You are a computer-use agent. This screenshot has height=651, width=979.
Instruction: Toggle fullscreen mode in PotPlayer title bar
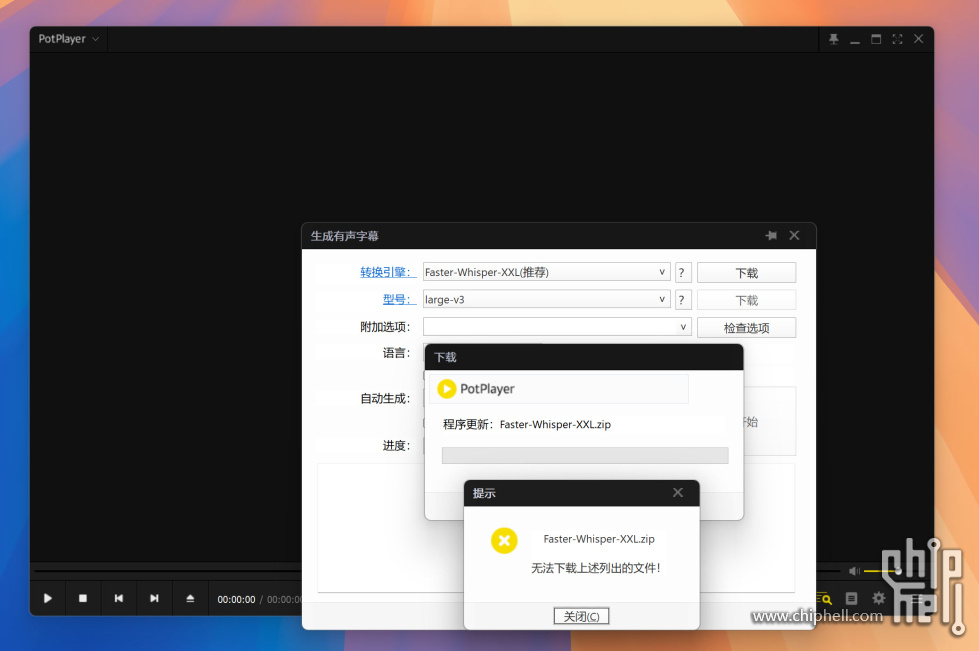[897, 39]
